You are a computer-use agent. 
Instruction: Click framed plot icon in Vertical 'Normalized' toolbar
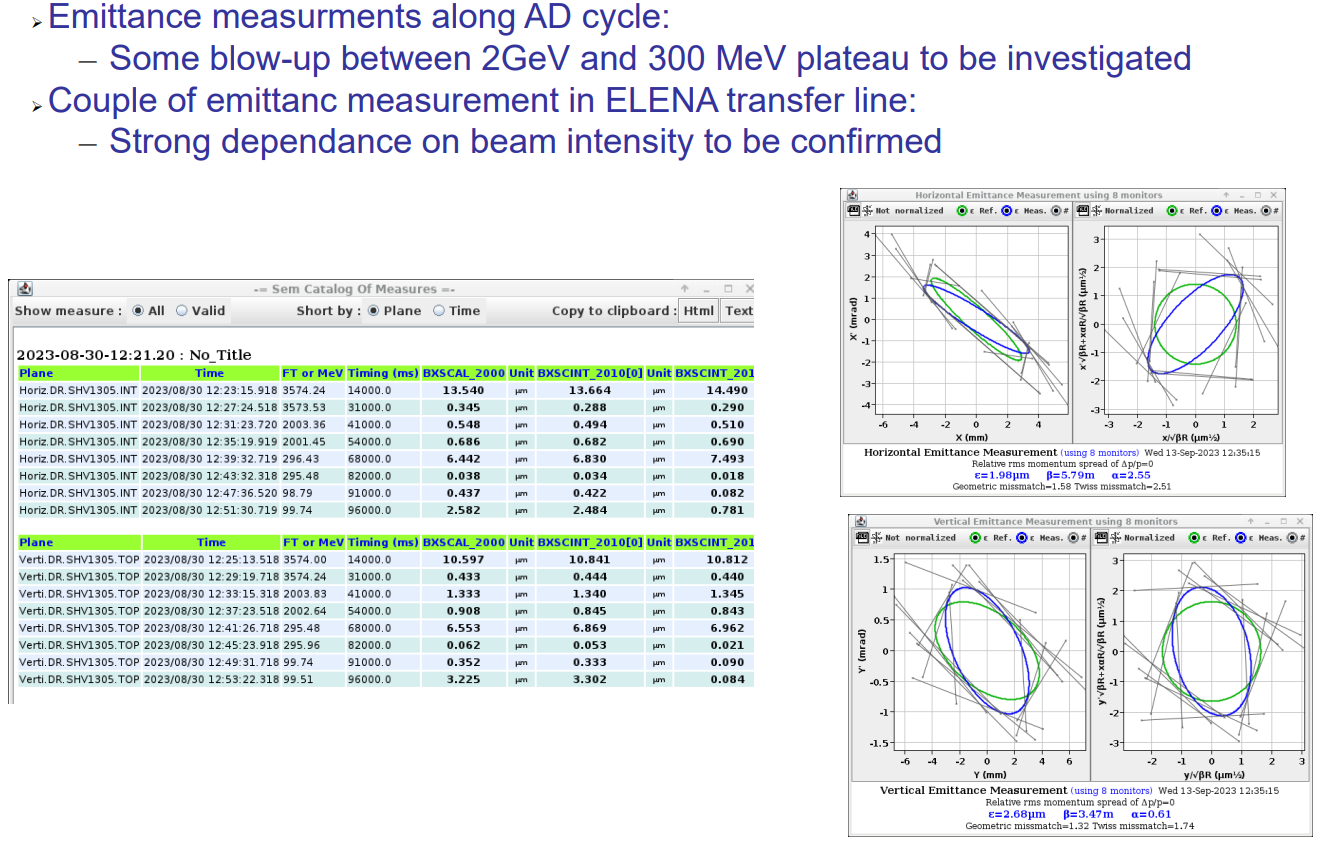pyautogui.click(x=1102, y=537)
